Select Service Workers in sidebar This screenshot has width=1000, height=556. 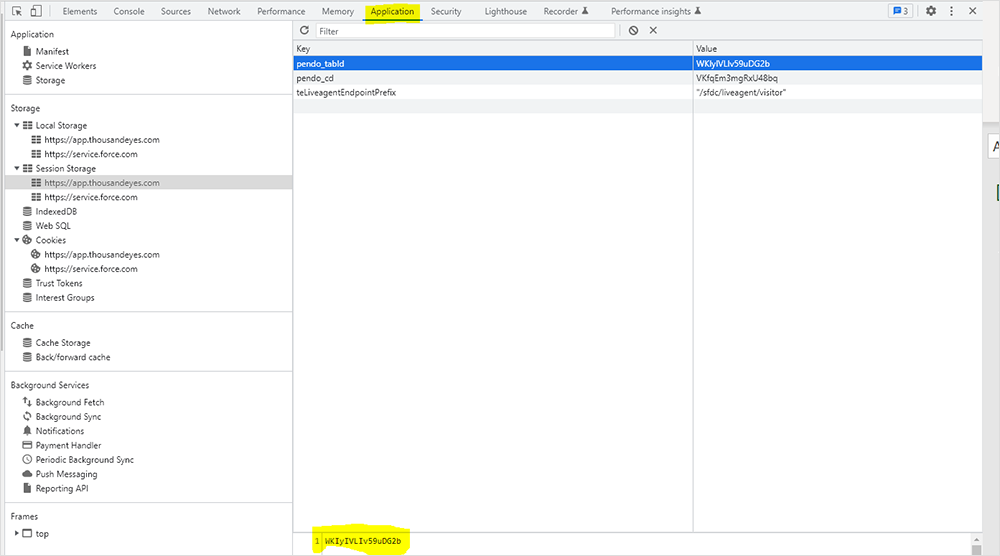[x=65, y=66]
